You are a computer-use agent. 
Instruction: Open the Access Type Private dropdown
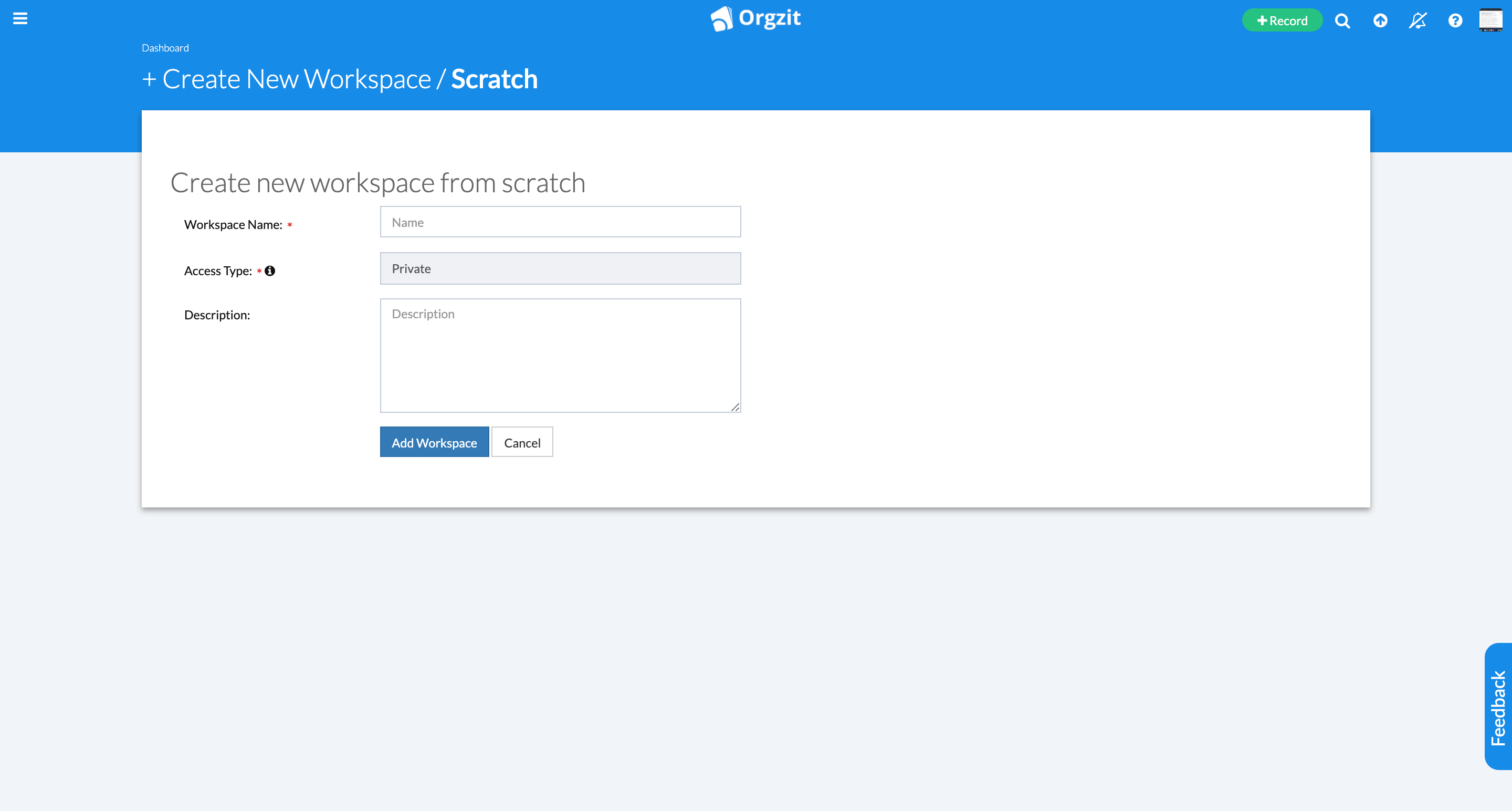(x=561, y=268)
